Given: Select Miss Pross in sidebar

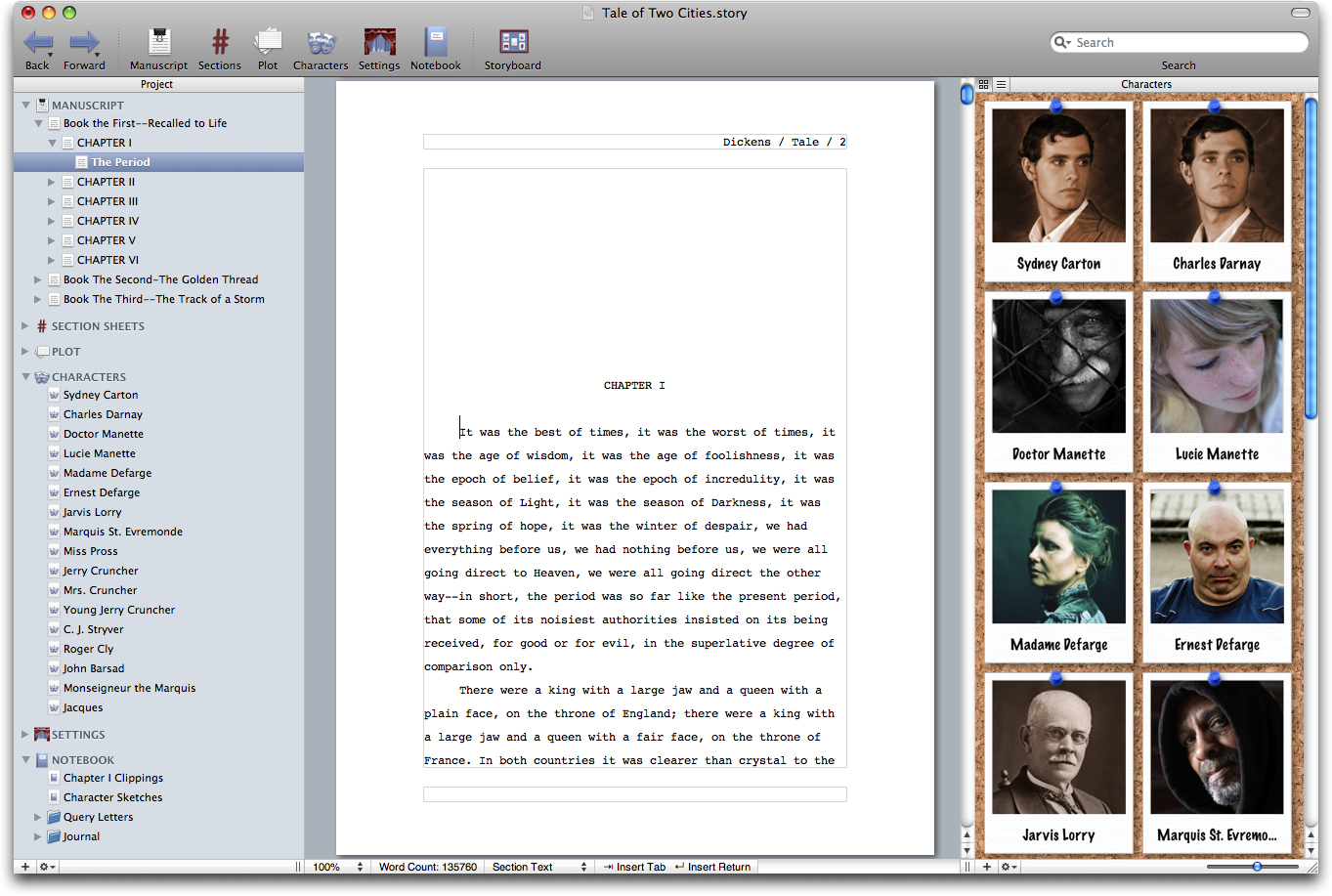Looking at the screenshot, I should pos(90,551).
